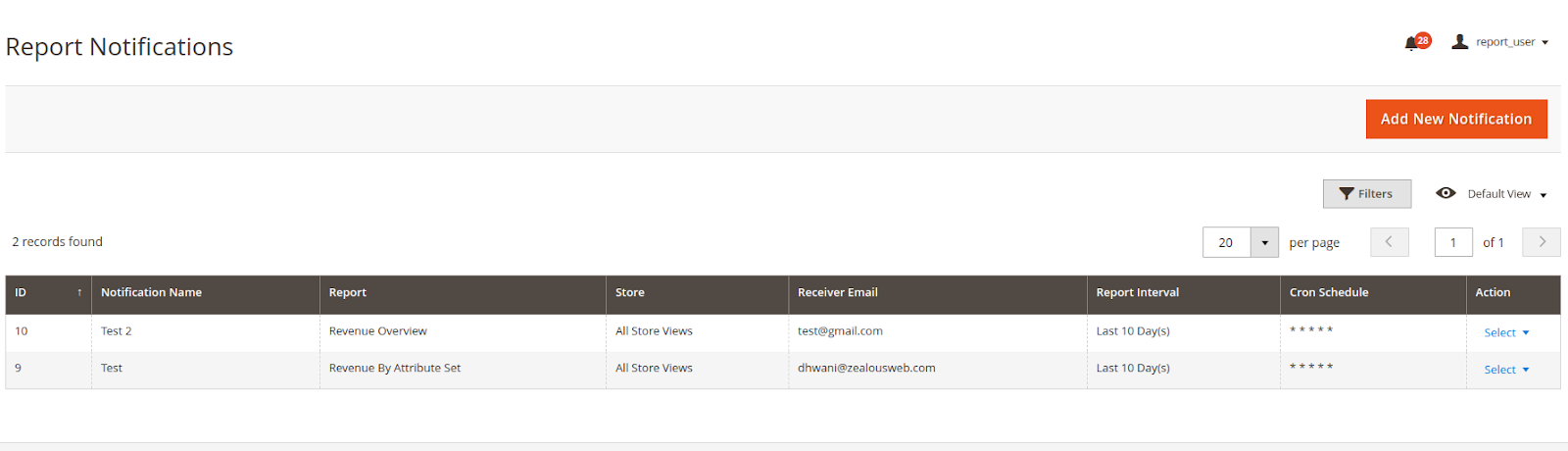Open Select action for Test 2 row
This screenshot has height=451, width=1568.
point(1506,333)
